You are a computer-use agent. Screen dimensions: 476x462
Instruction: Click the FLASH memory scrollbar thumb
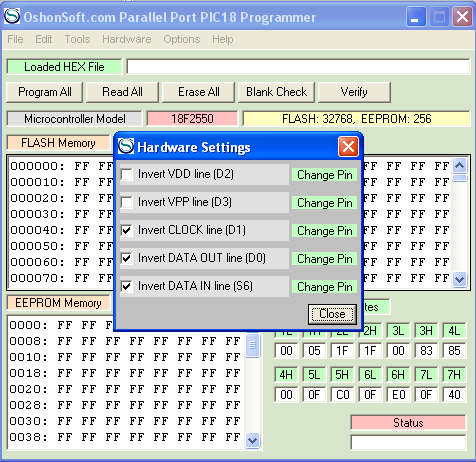click(460, 178)
